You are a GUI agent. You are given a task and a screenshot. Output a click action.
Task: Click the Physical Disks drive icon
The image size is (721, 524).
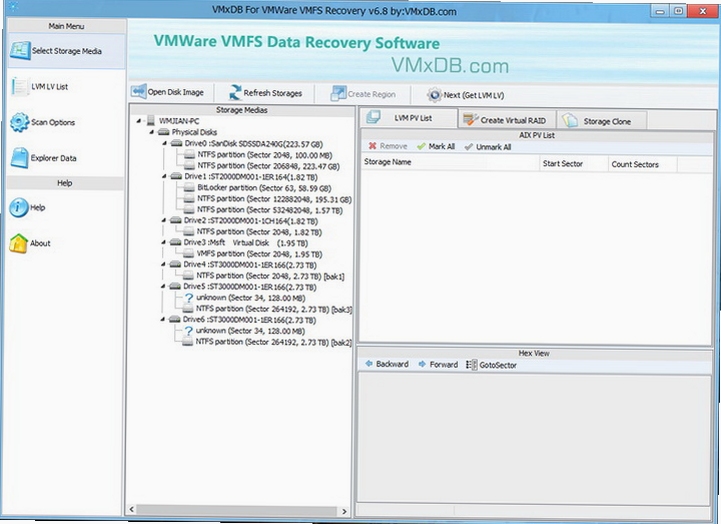click(x=164, y=132)
